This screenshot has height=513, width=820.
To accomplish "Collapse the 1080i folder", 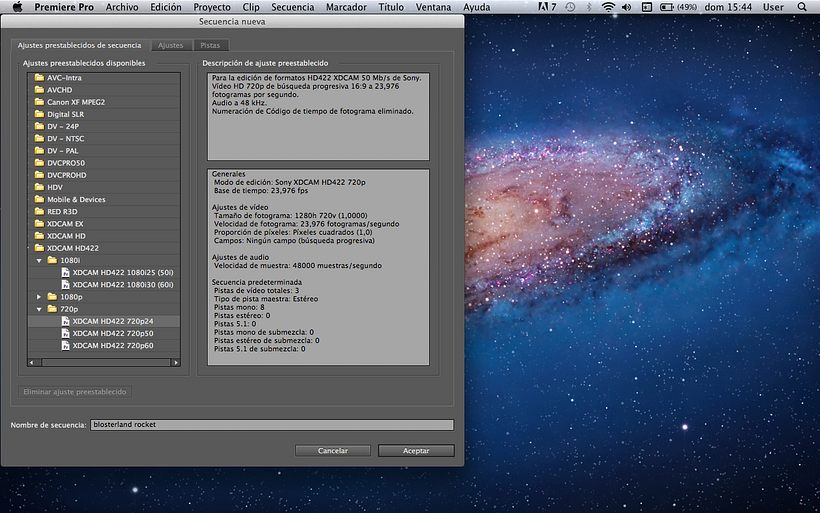I will coord(39,260).
